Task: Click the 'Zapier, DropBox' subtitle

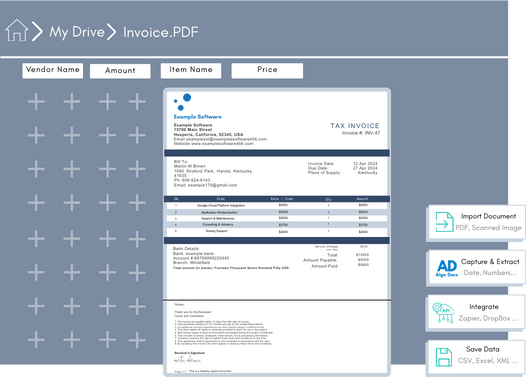Action: click(488, 318)
